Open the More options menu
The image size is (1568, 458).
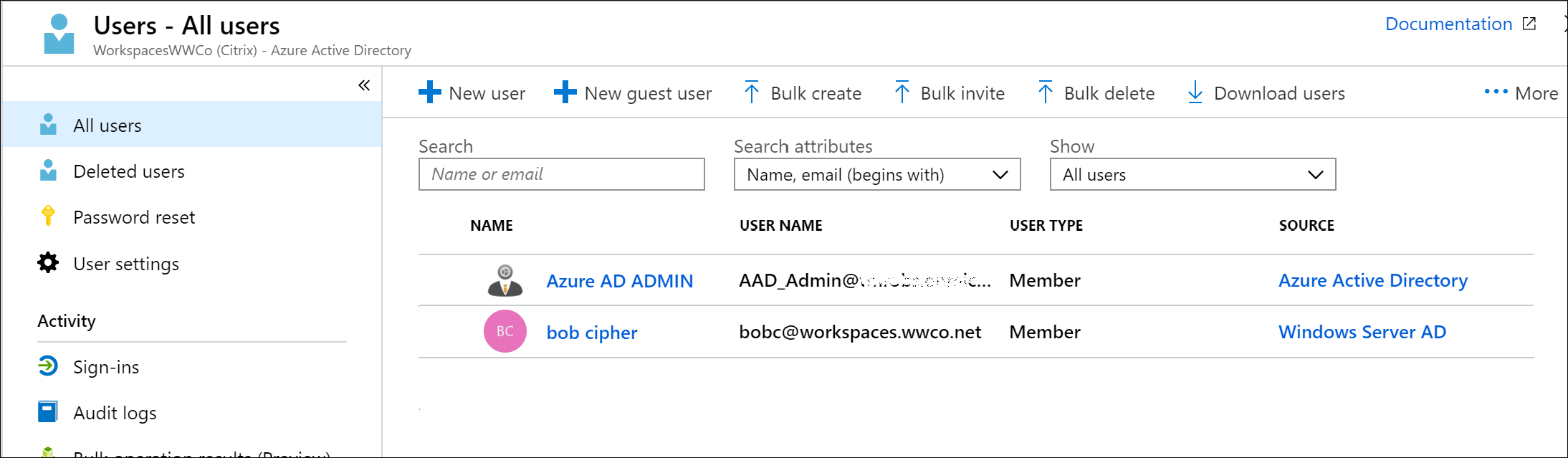(x=1521, y=93)
